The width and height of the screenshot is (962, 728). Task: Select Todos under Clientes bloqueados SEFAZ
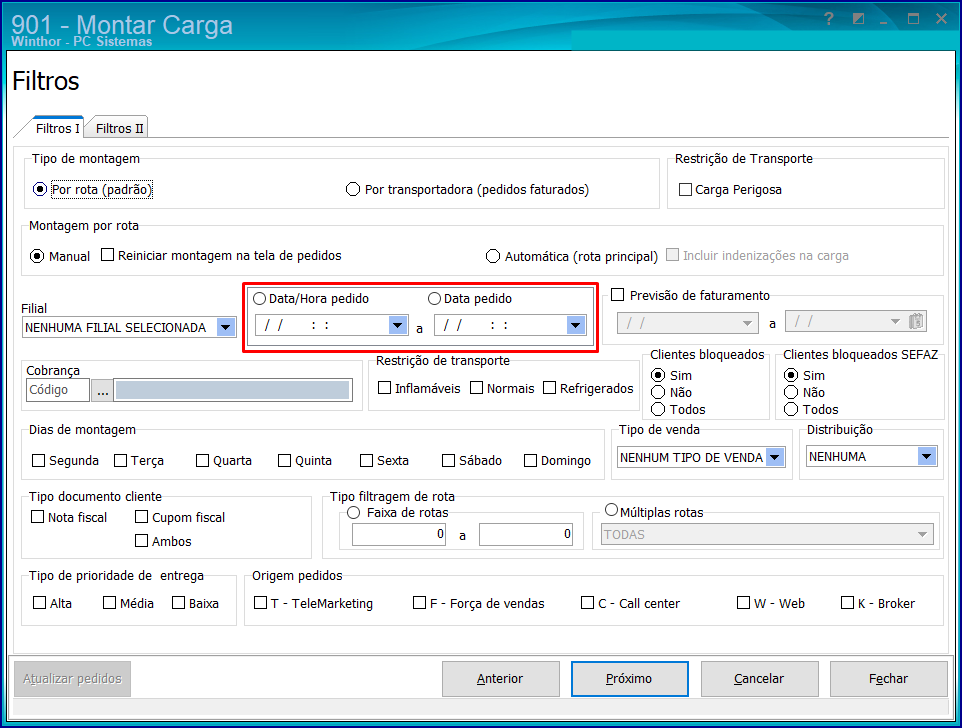[x=791, y=409]
